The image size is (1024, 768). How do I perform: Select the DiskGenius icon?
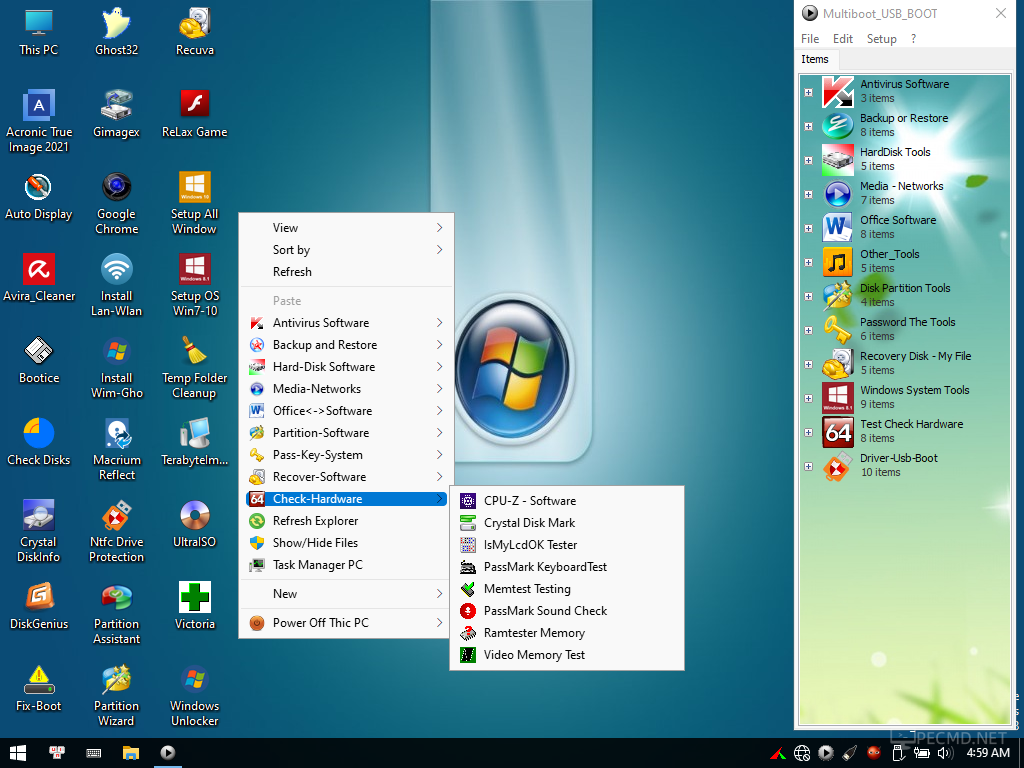coord(39,607)
